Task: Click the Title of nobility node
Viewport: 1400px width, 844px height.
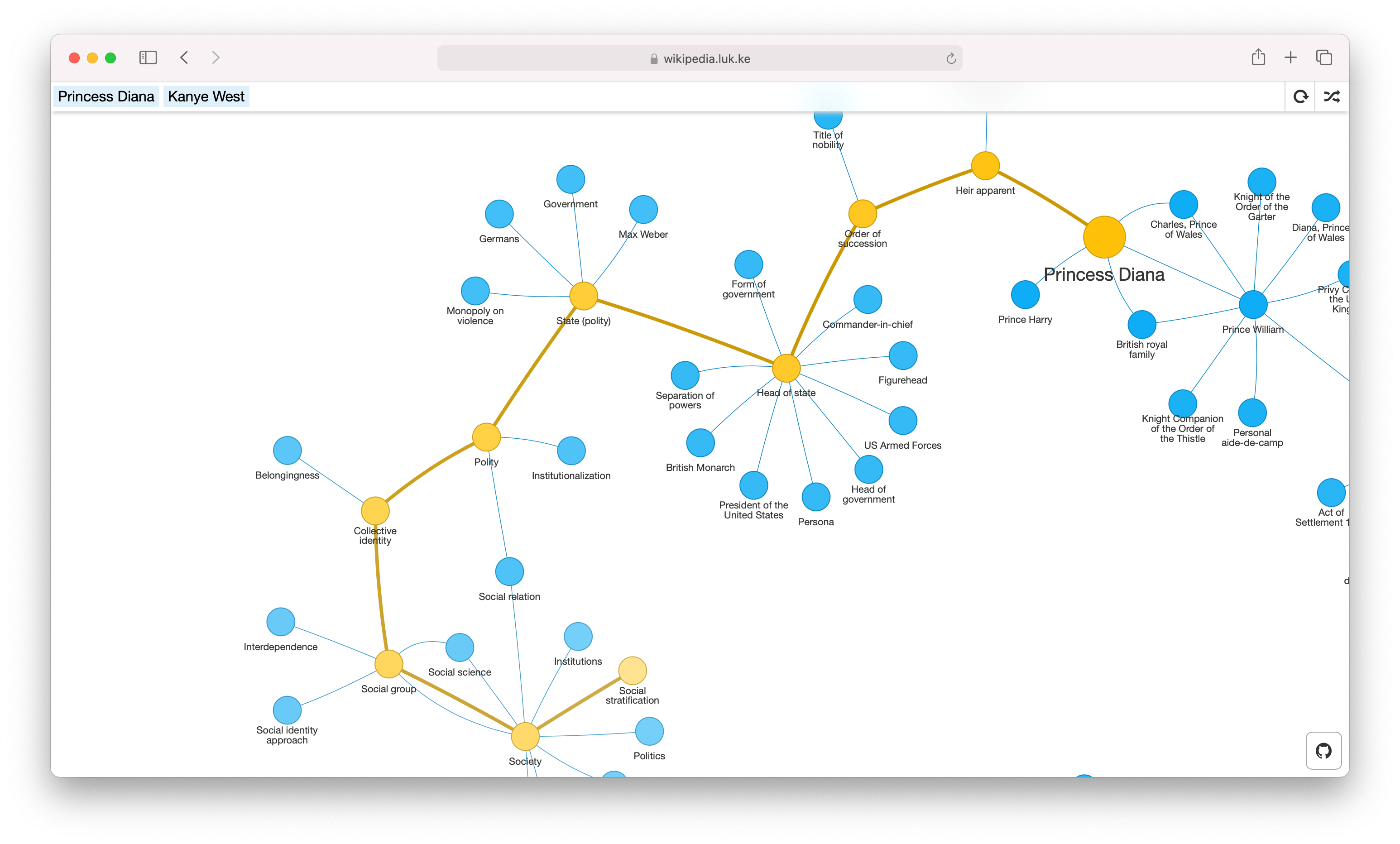Action: 828,120
